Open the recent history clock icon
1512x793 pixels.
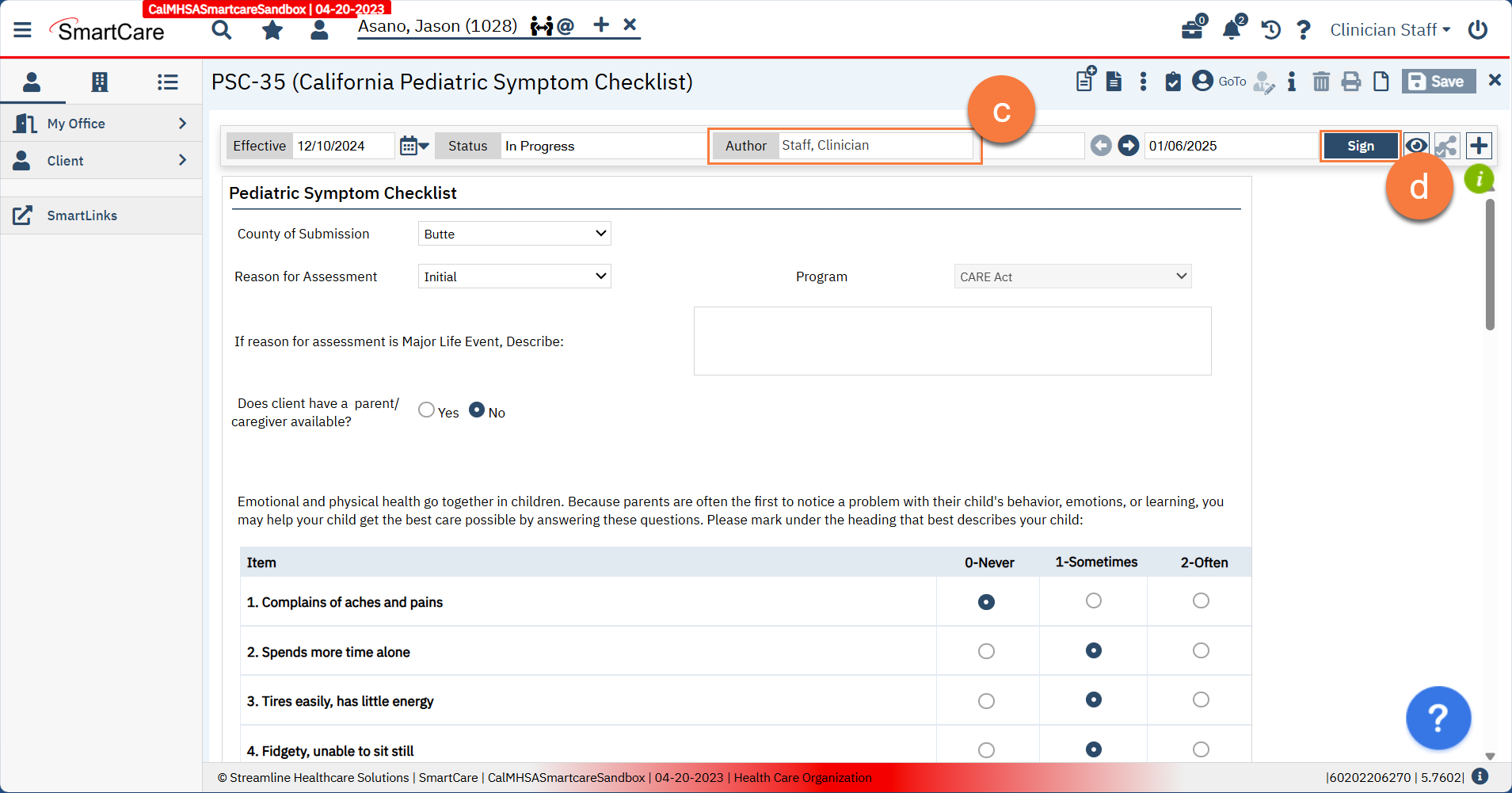[x=1270, y=30]
